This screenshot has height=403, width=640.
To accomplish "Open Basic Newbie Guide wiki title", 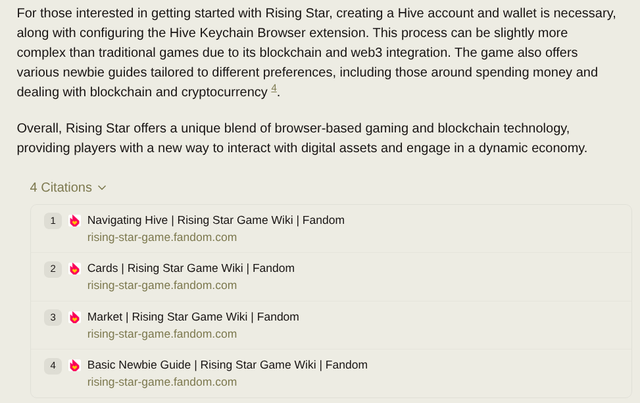I will (227, 365).
